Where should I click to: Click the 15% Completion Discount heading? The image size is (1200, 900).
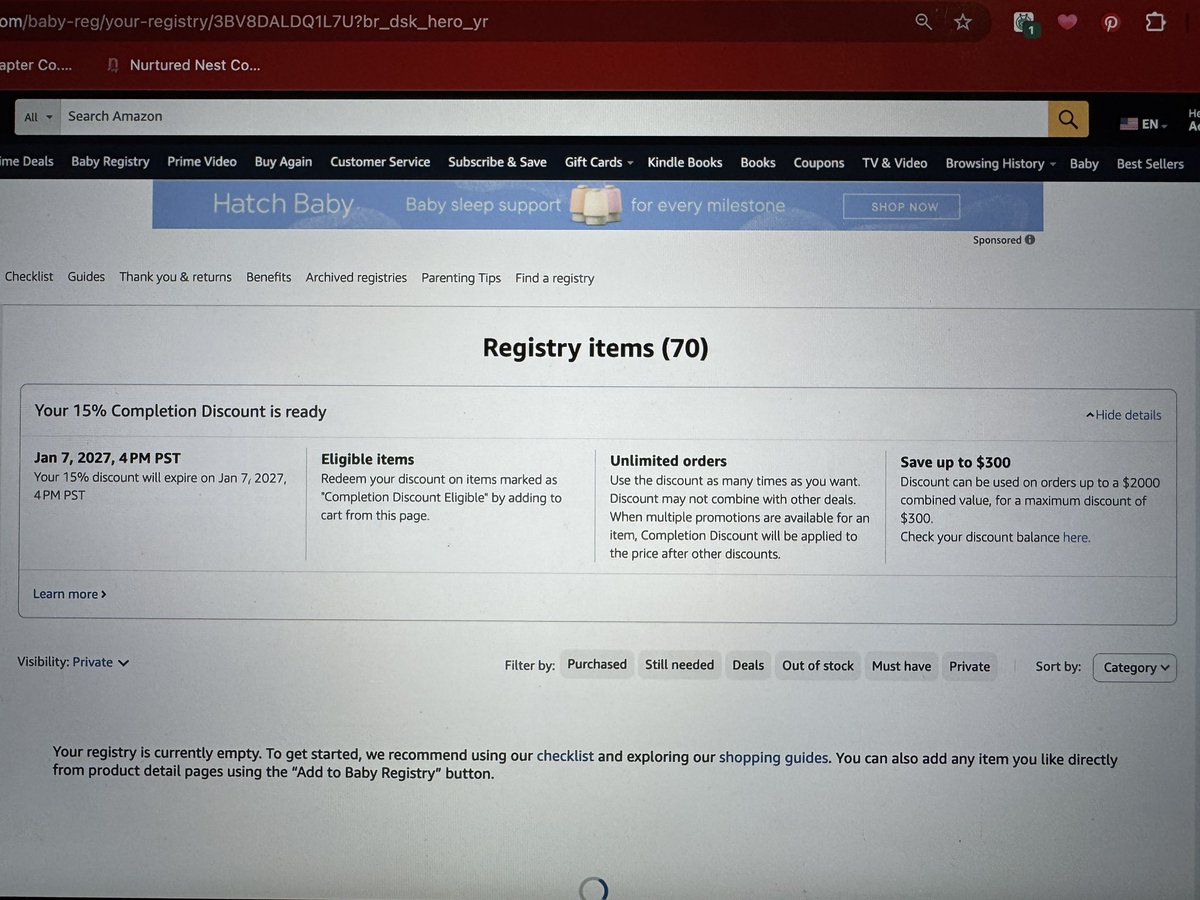180,411
